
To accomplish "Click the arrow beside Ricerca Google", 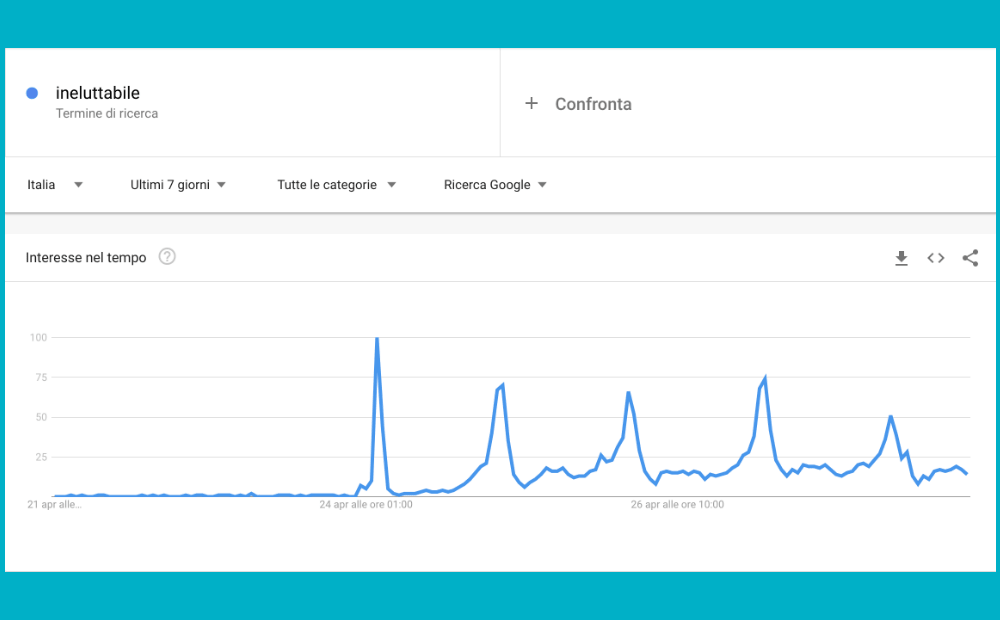I will click(542, 185).
